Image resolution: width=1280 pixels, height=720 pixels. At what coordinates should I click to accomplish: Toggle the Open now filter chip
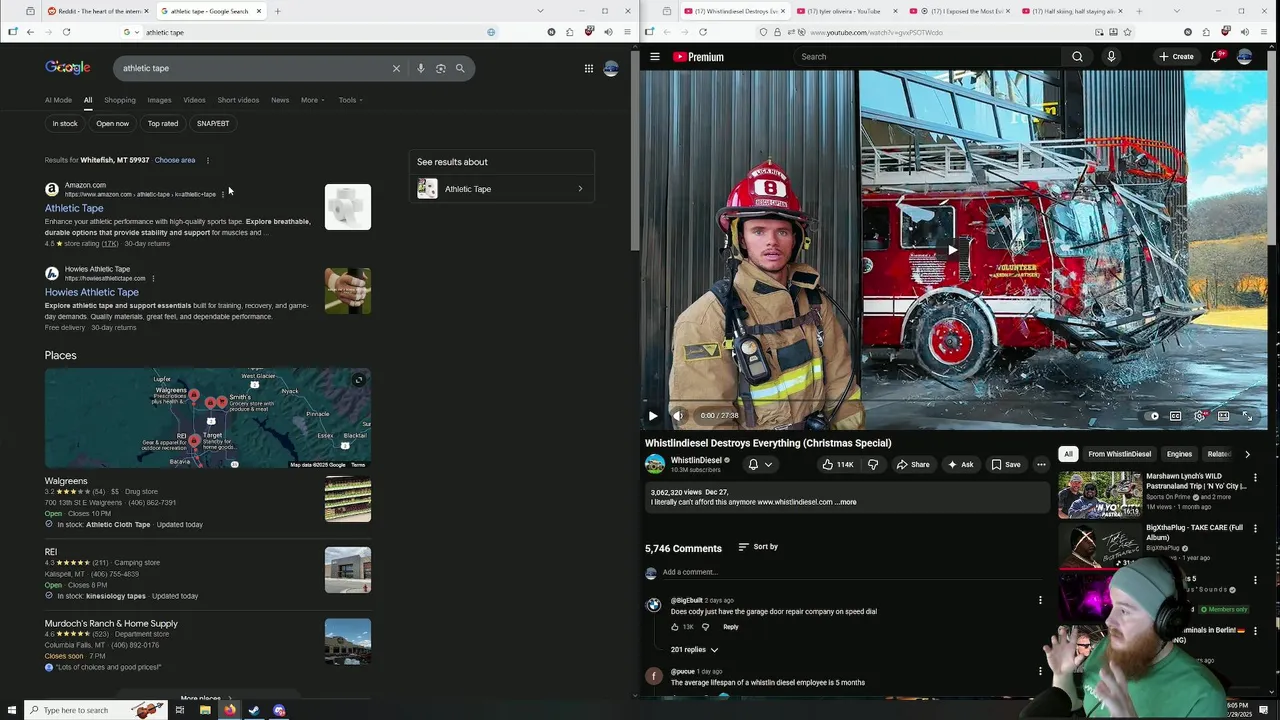[x=112, y=123]
